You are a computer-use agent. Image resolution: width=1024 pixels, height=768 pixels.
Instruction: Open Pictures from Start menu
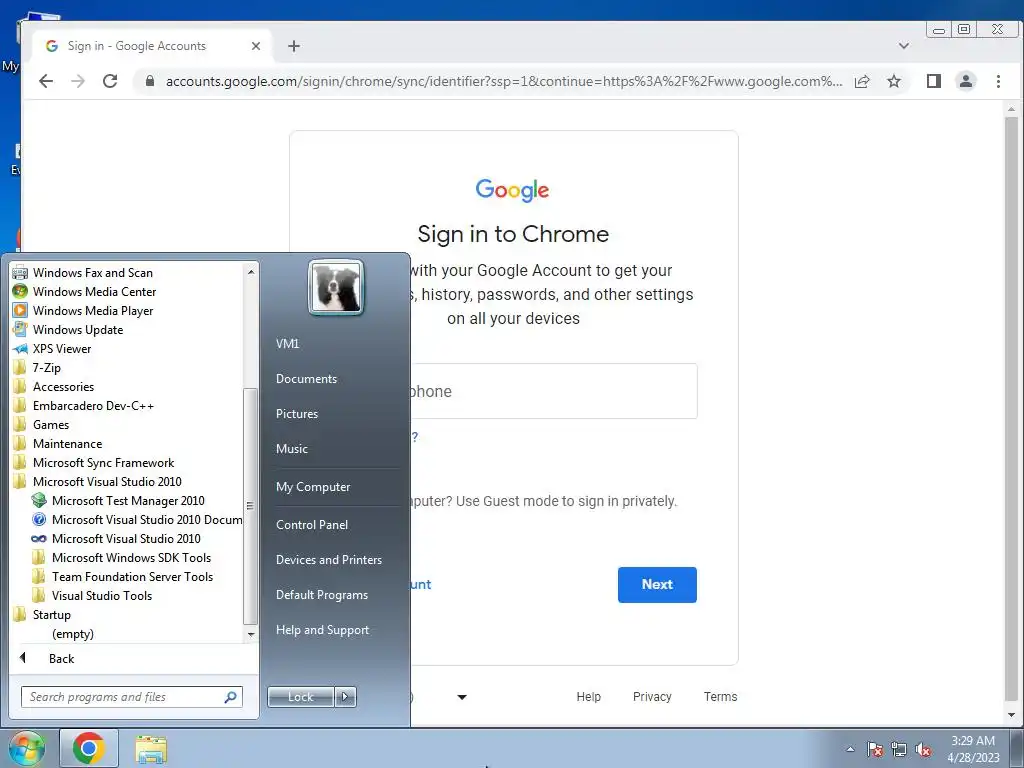click(x=296, y=413)
